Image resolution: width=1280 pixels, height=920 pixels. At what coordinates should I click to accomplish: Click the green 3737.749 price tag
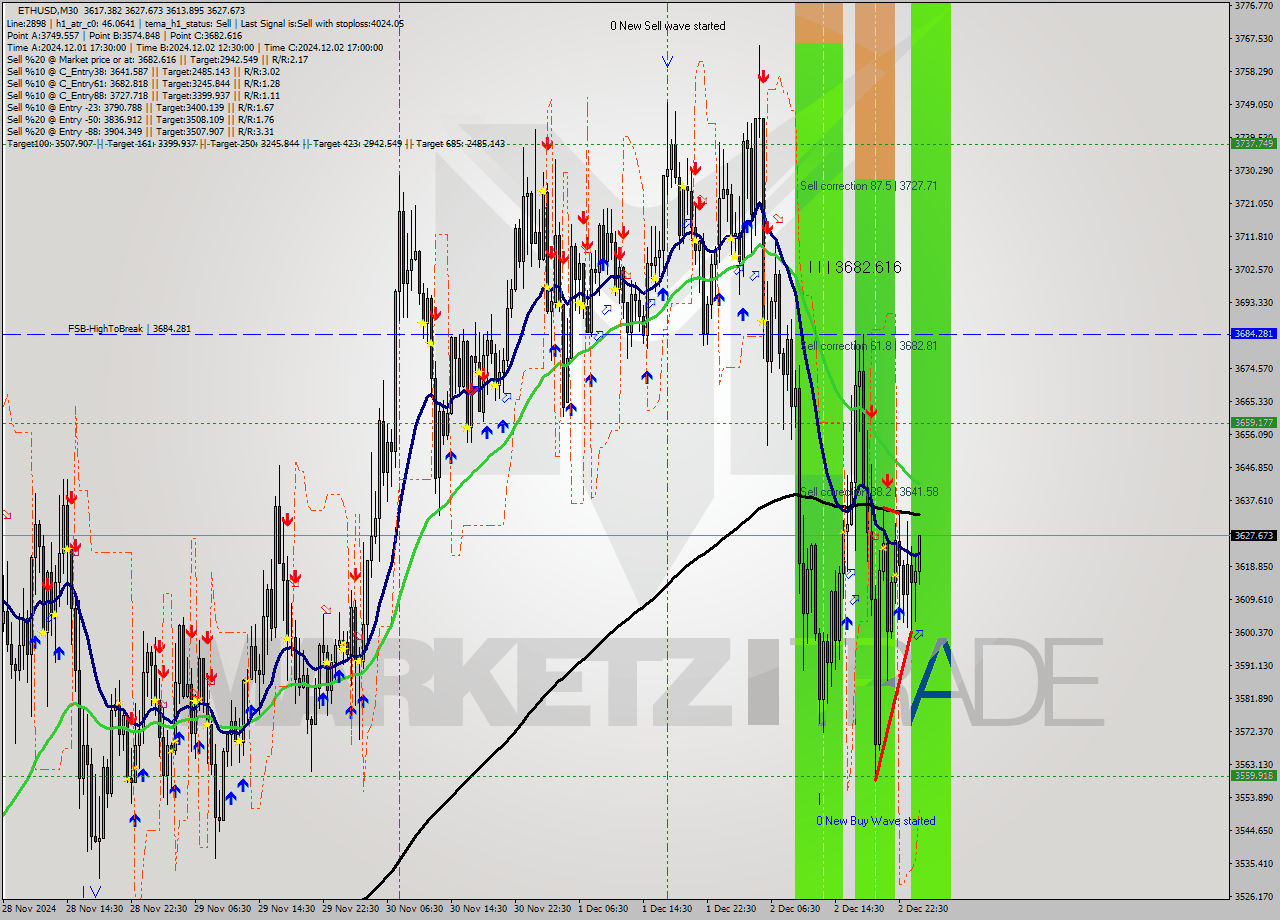[1253, 144]
